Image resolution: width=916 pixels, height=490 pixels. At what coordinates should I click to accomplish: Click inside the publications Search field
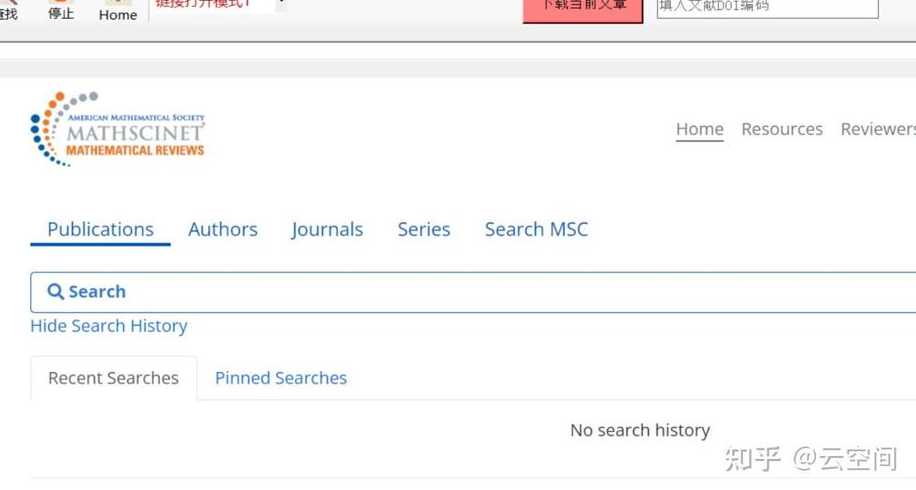click(x=473, y=292)
